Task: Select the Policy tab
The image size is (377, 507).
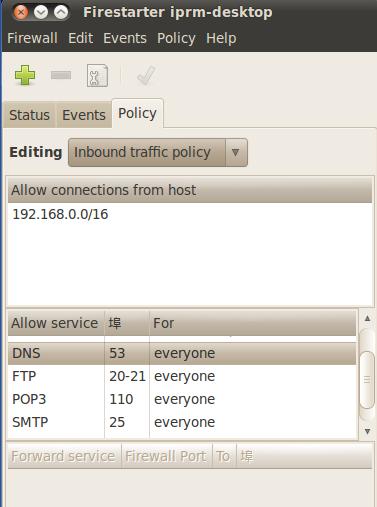Action: 137,113
